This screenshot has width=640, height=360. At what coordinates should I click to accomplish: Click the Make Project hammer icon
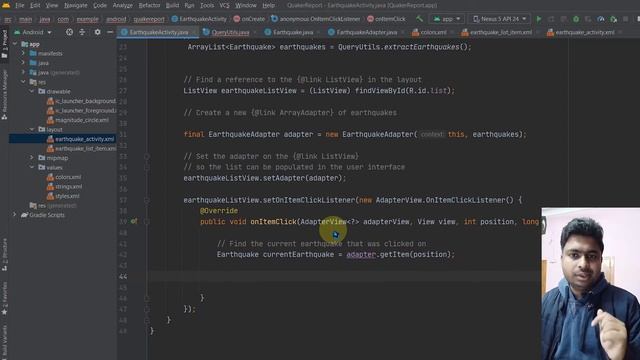[420, 19]
